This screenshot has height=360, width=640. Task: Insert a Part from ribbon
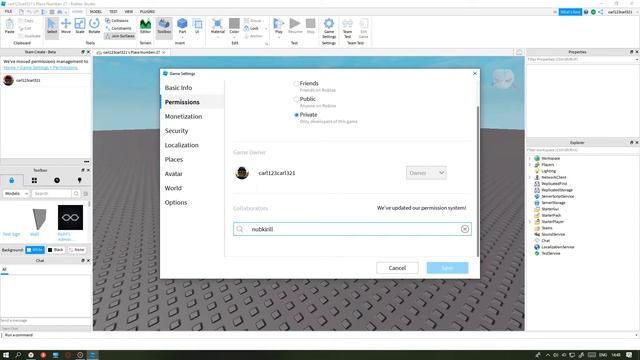(x=182, y=26)
